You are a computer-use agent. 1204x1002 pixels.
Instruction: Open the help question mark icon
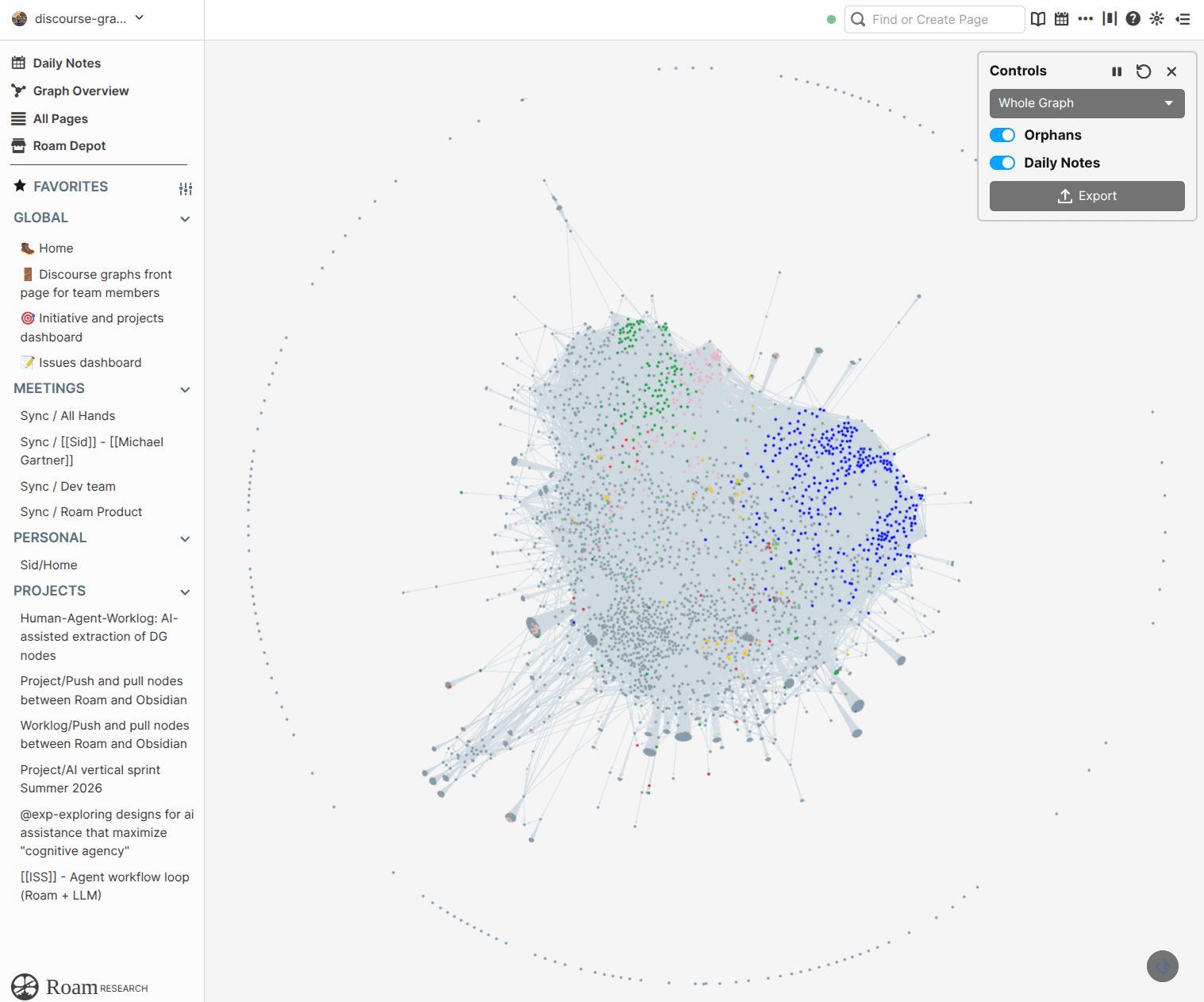[1133, 19]
